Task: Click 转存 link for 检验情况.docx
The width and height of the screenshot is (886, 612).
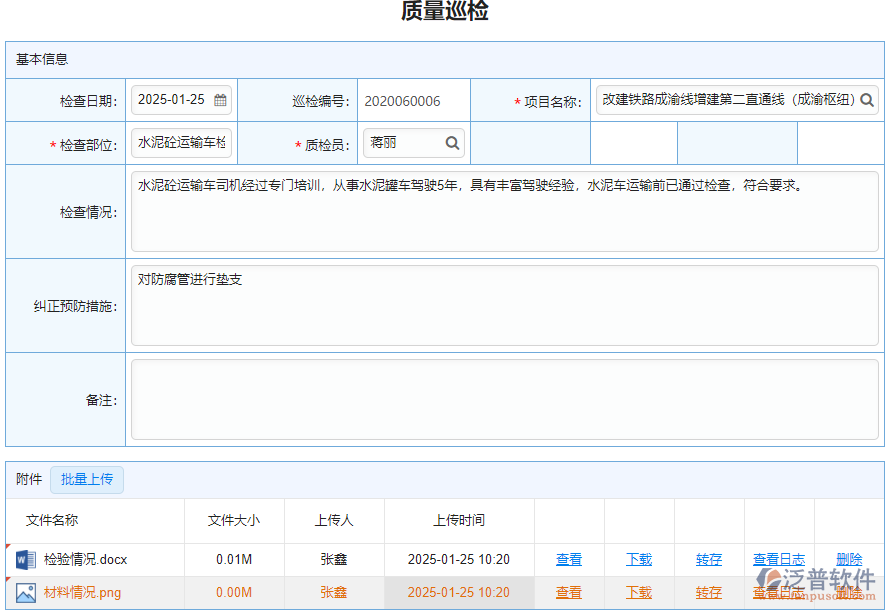Action: [x=708, y=559]
